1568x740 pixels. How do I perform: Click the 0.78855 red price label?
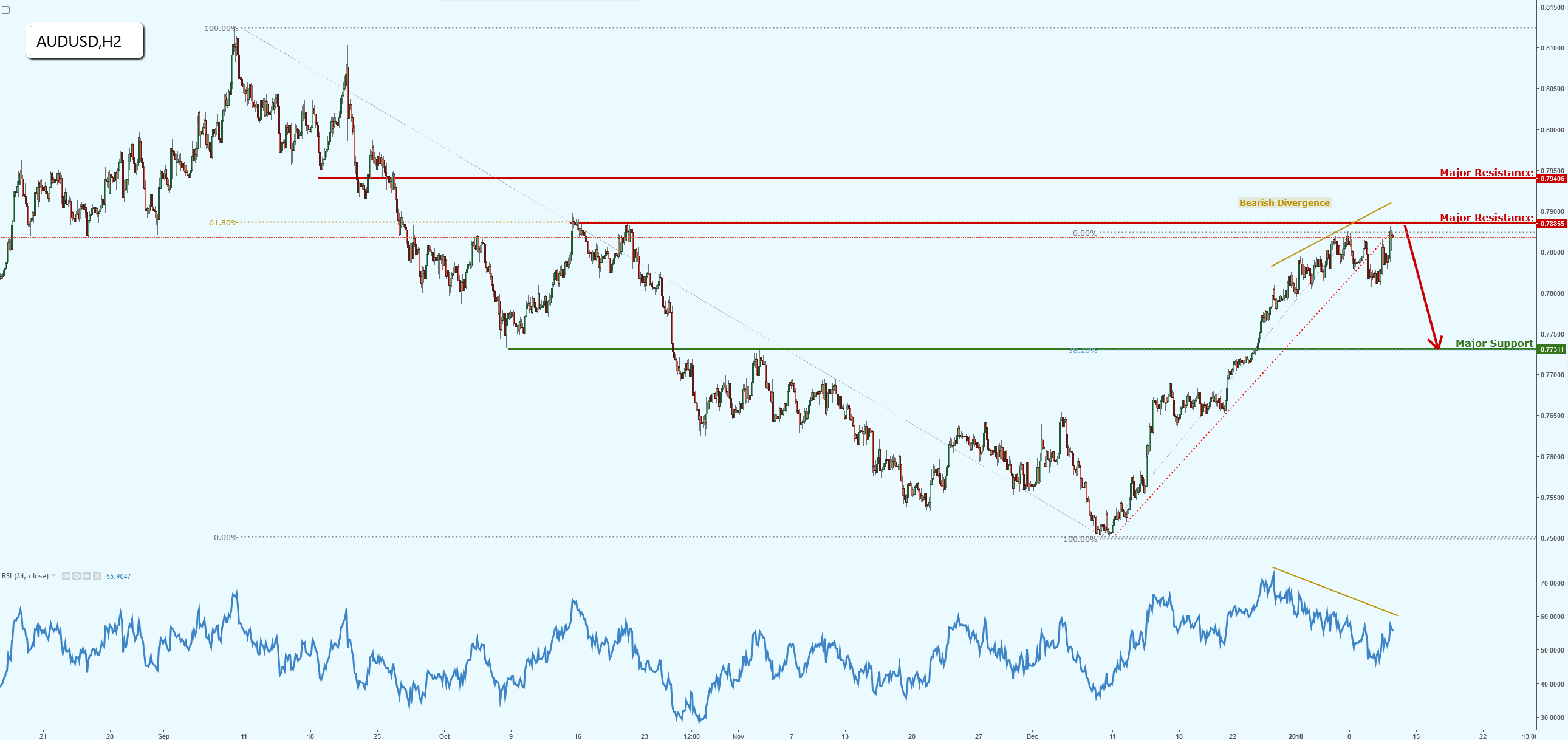pyautogui.click(x=1552, y=224)
